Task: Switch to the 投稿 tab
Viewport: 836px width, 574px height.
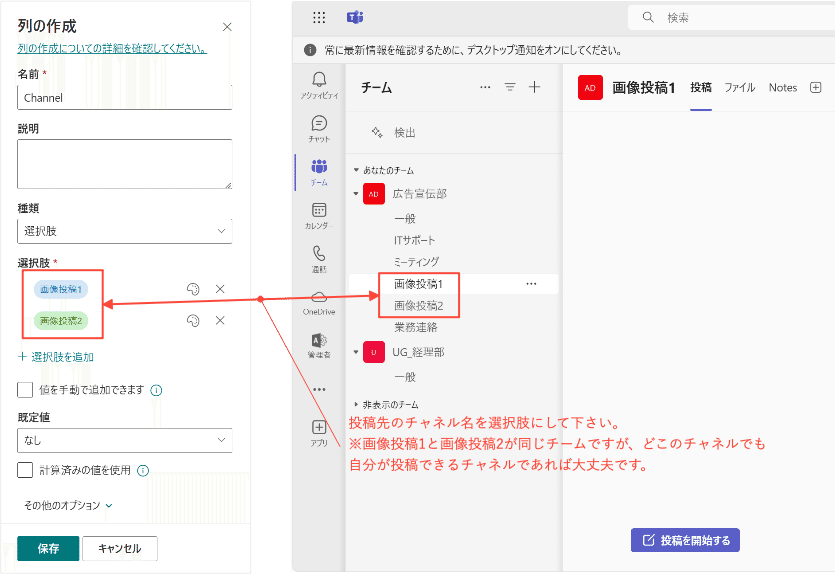Action: point(701,87)
